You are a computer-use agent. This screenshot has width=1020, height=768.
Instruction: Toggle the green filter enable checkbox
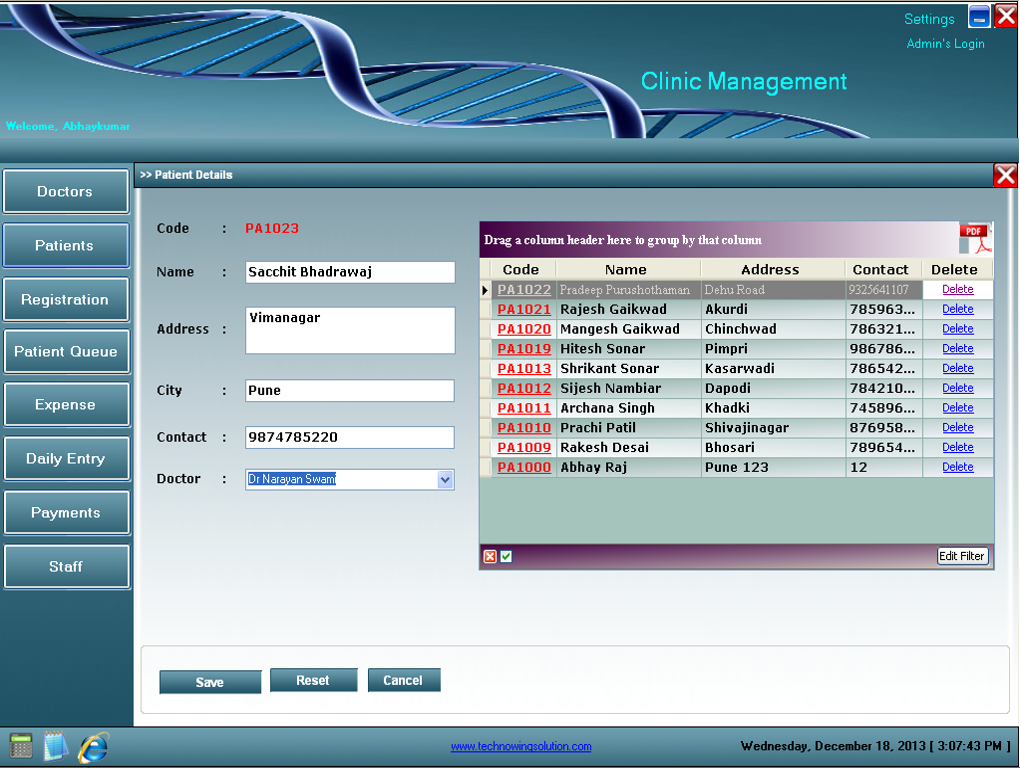click(506, 556)
